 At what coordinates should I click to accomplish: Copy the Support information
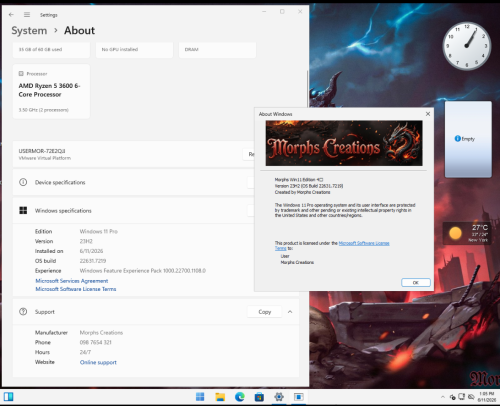click(265, 312)
